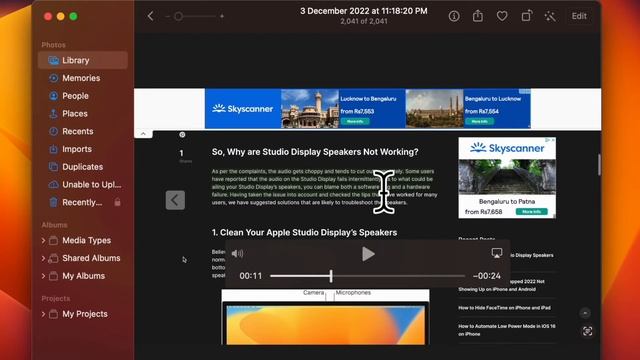Screen dimensions: 640x360
Task: Open How to Hide FaceTime post link
Action: pyautogui.click(x=504, y=308)
